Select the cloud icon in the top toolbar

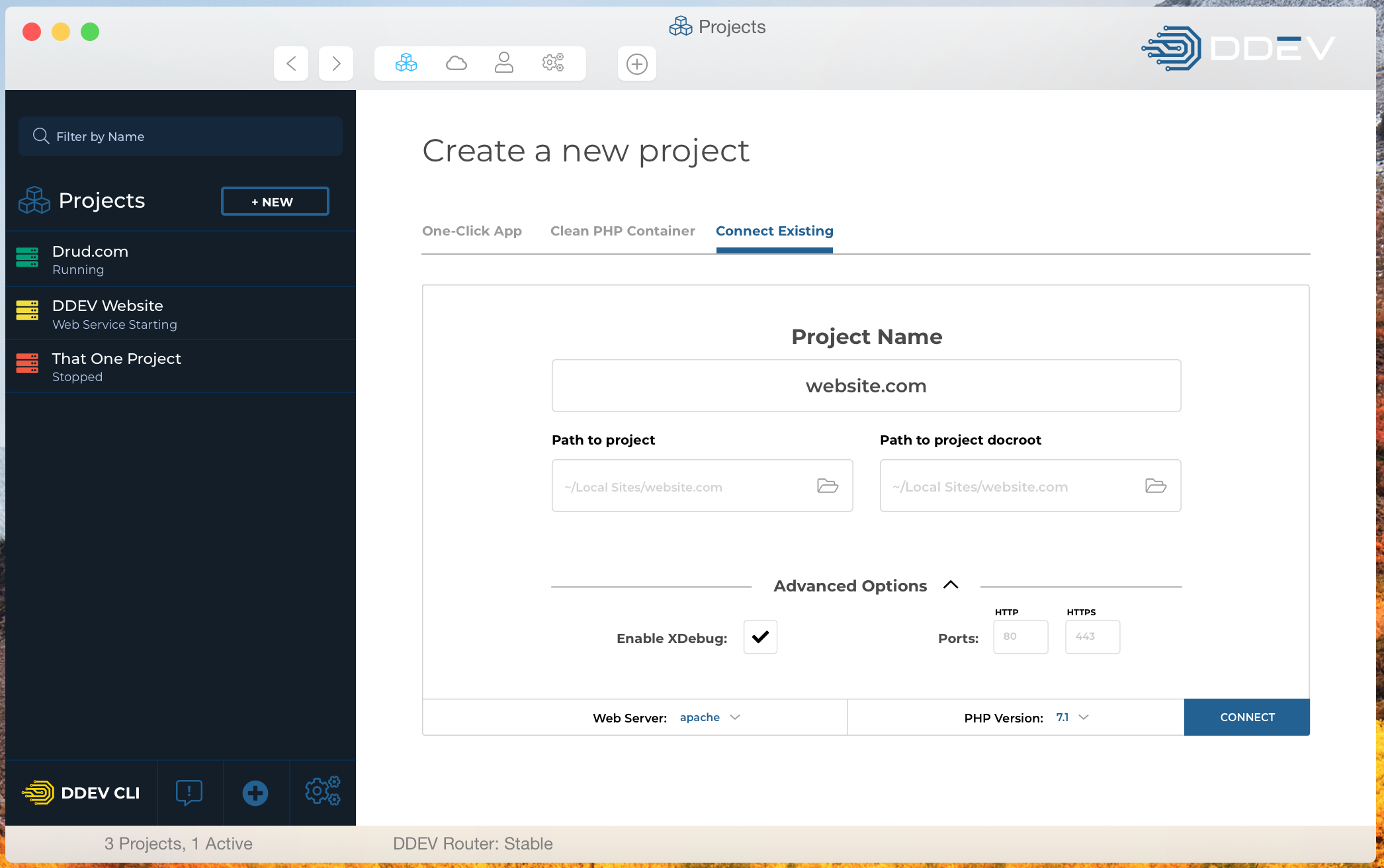click(455, 63)
